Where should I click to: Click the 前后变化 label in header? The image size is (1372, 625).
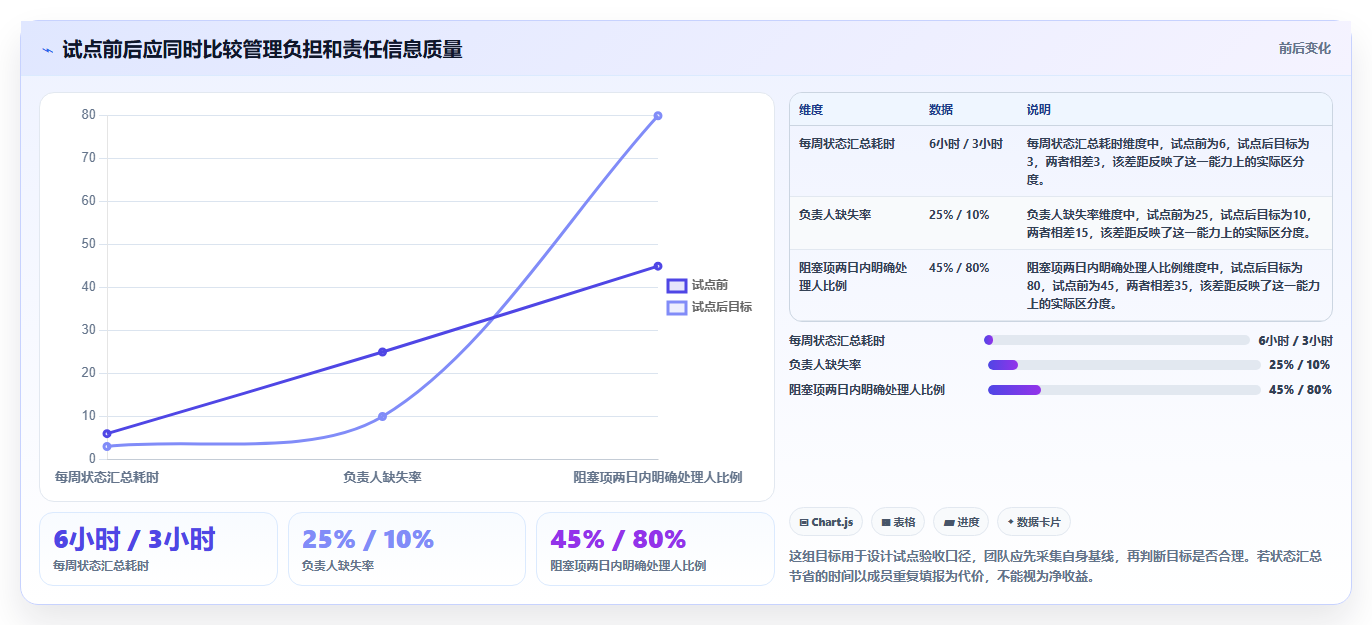point(1305,48)
